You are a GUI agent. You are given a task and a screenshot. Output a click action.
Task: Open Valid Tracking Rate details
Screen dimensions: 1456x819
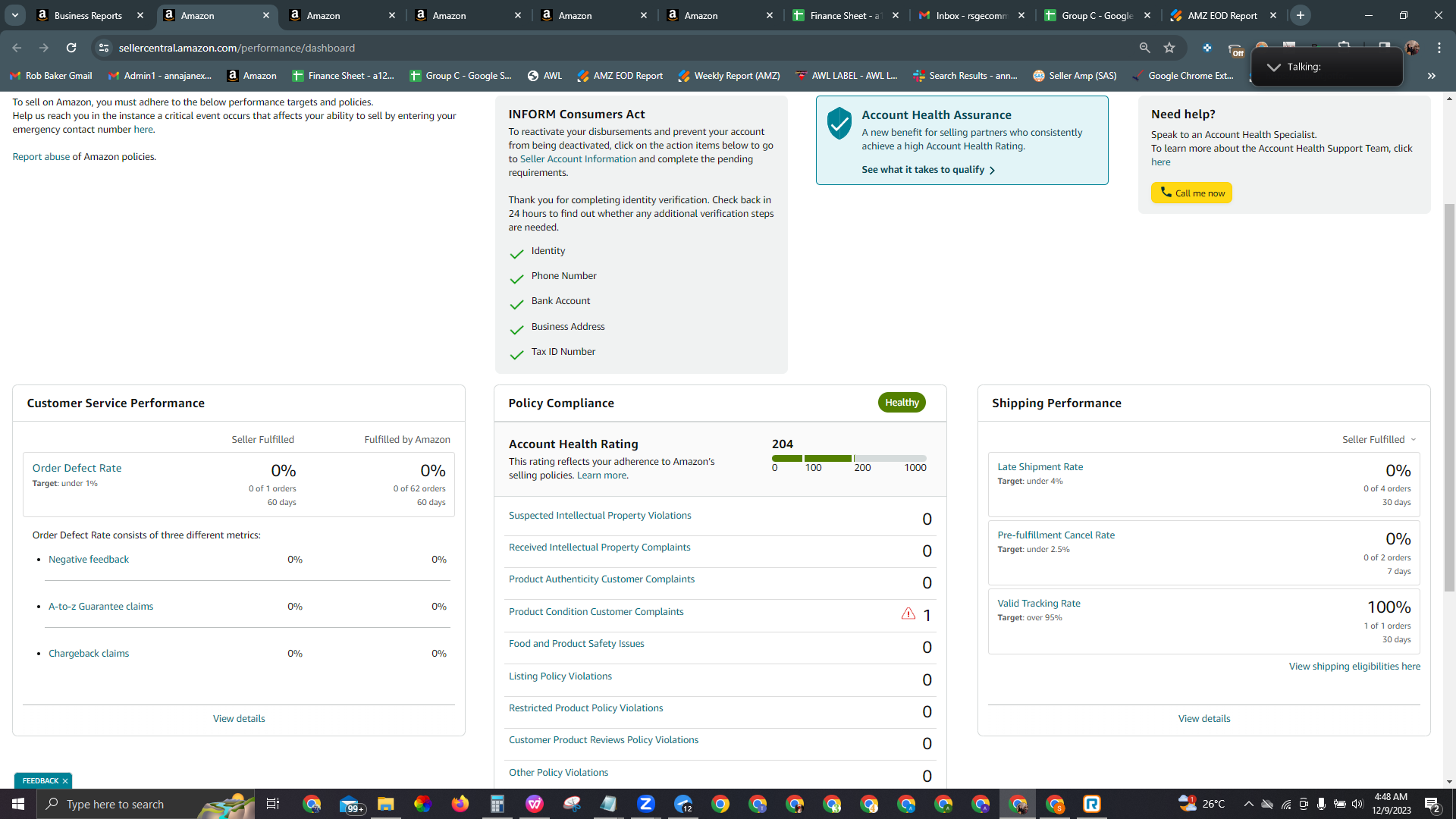1039,604
